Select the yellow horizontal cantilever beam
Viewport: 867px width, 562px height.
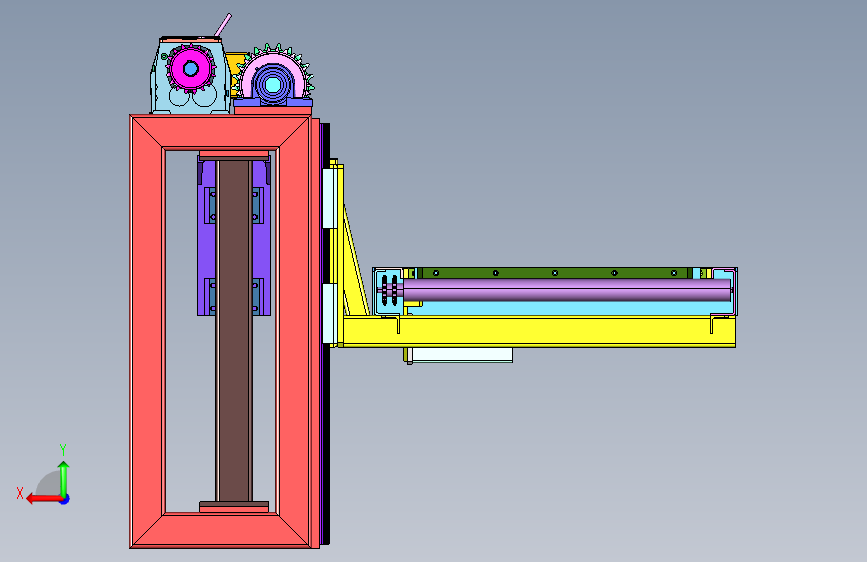[539, 331]
